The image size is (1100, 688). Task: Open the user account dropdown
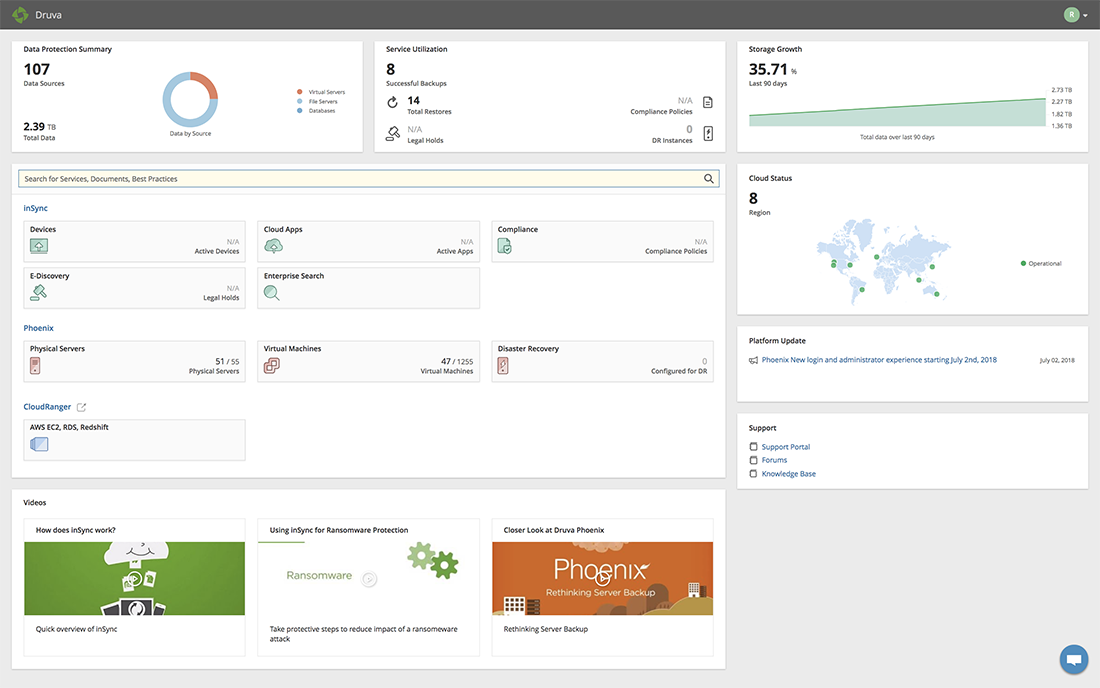(x=1074, y=14)
